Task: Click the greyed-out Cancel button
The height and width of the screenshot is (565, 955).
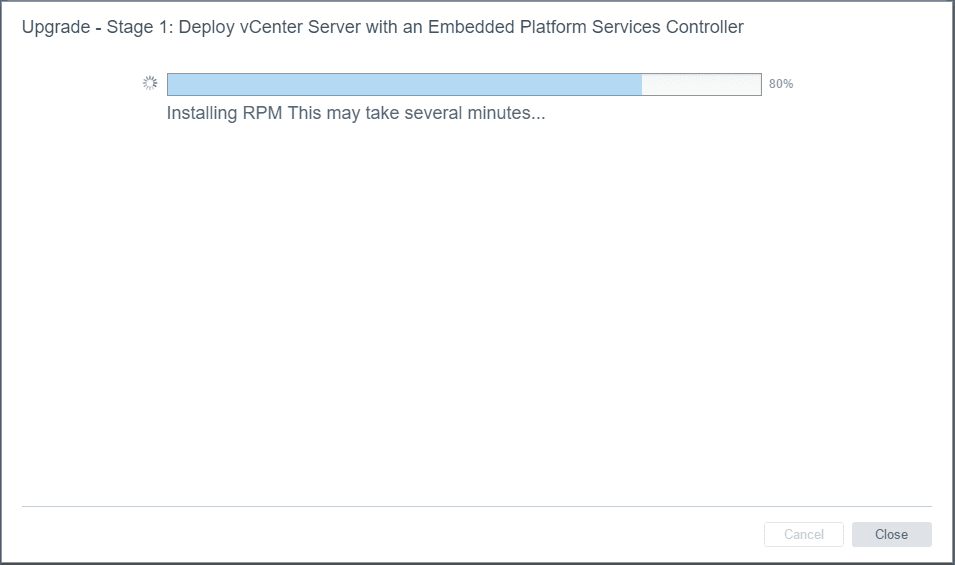Action: pos(803,535)
